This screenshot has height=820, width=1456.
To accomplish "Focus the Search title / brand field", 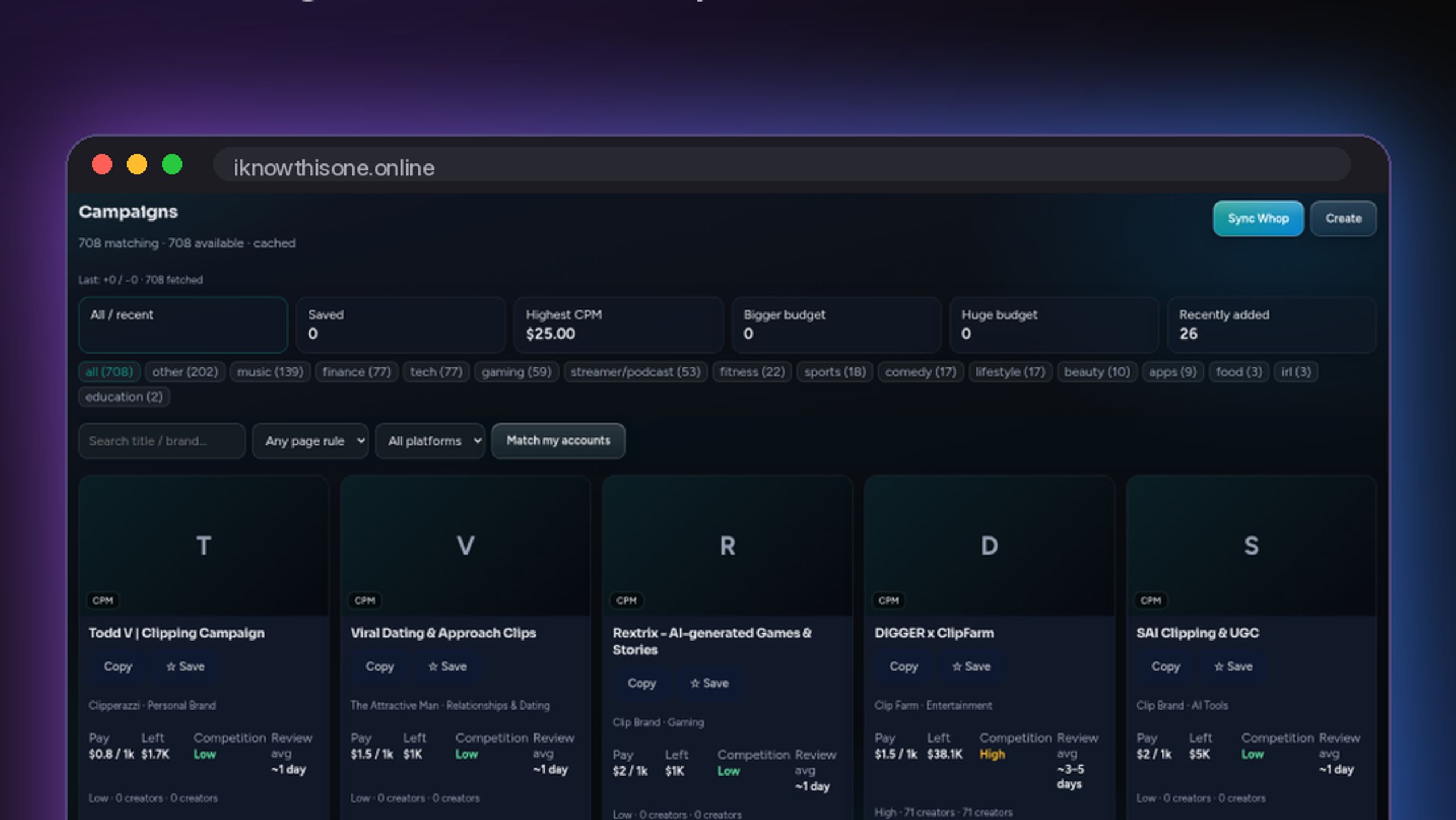I will (x=162, y=441).
